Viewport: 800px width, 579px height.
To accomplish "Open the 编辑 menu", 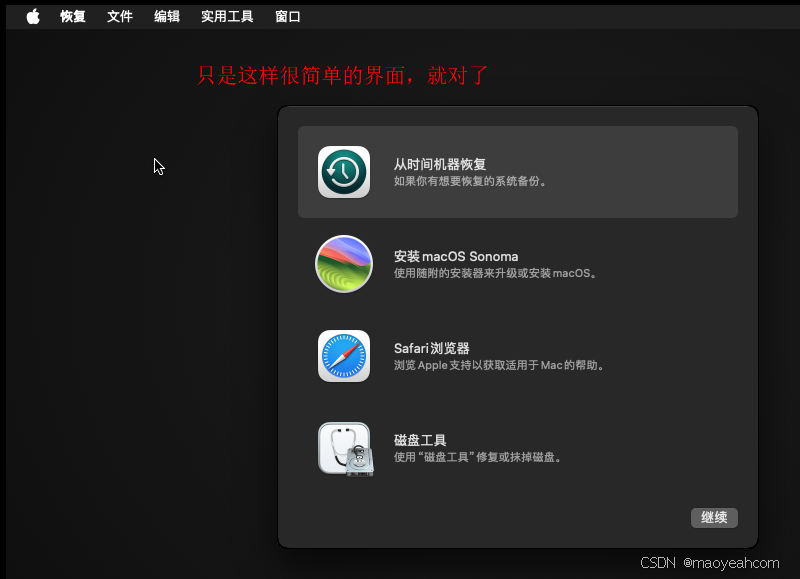I will click(x=166, y=16).
